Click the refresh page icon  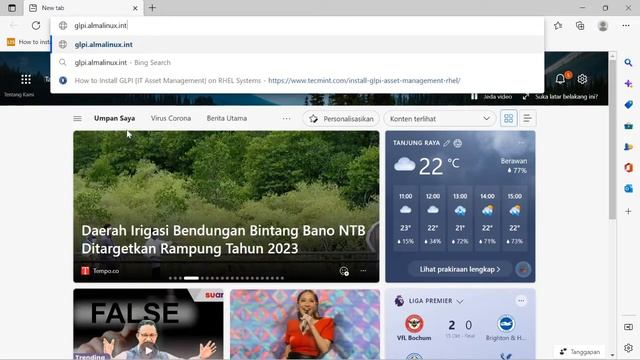coord(36,25)
